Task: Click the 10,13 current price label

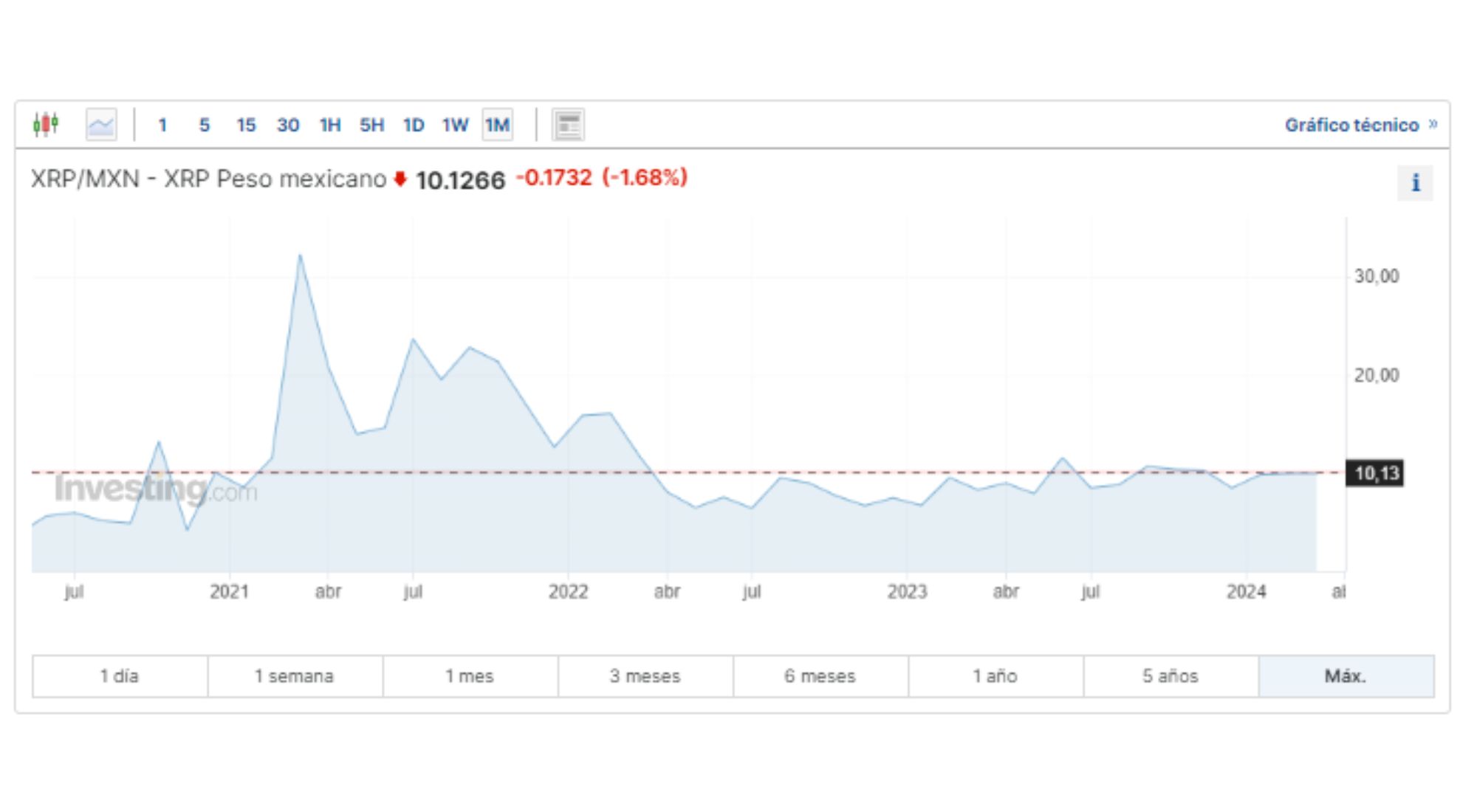Action: tap(1375, 473)
